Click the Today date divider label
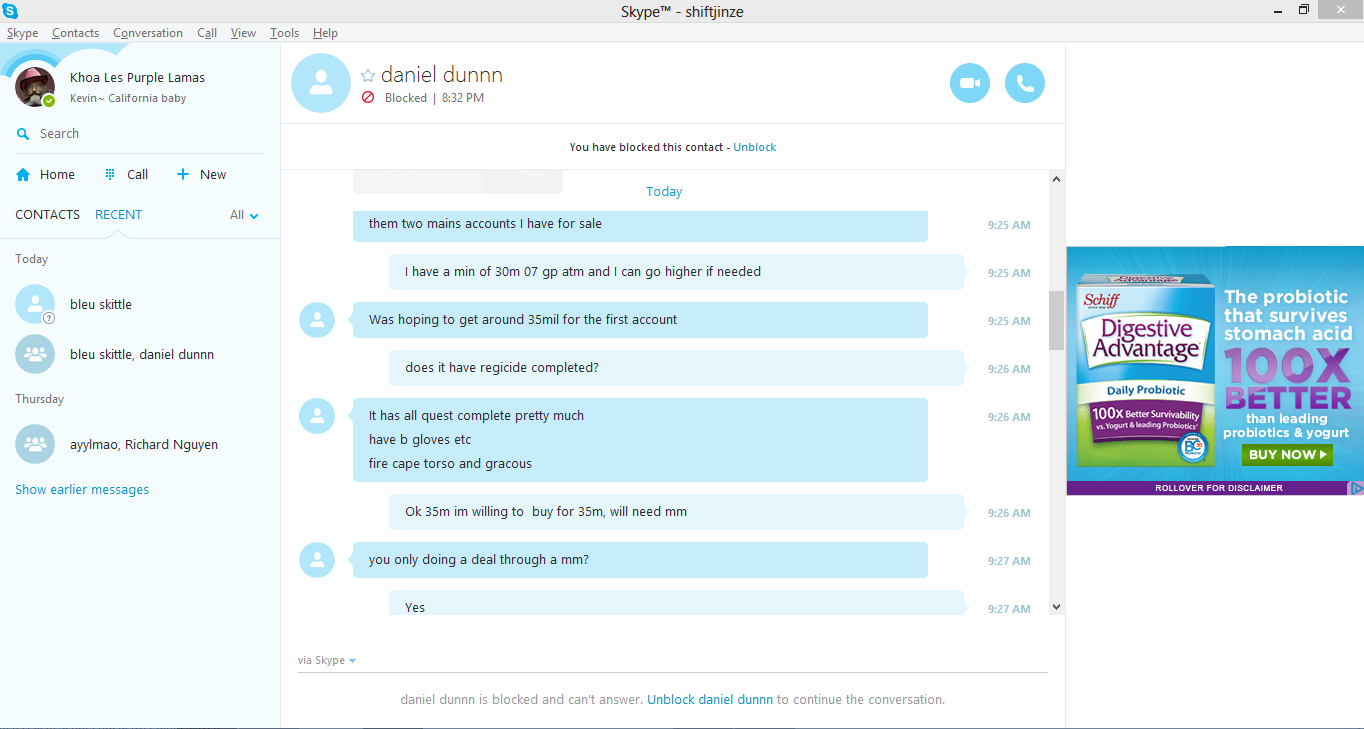 tap(664, 192)
